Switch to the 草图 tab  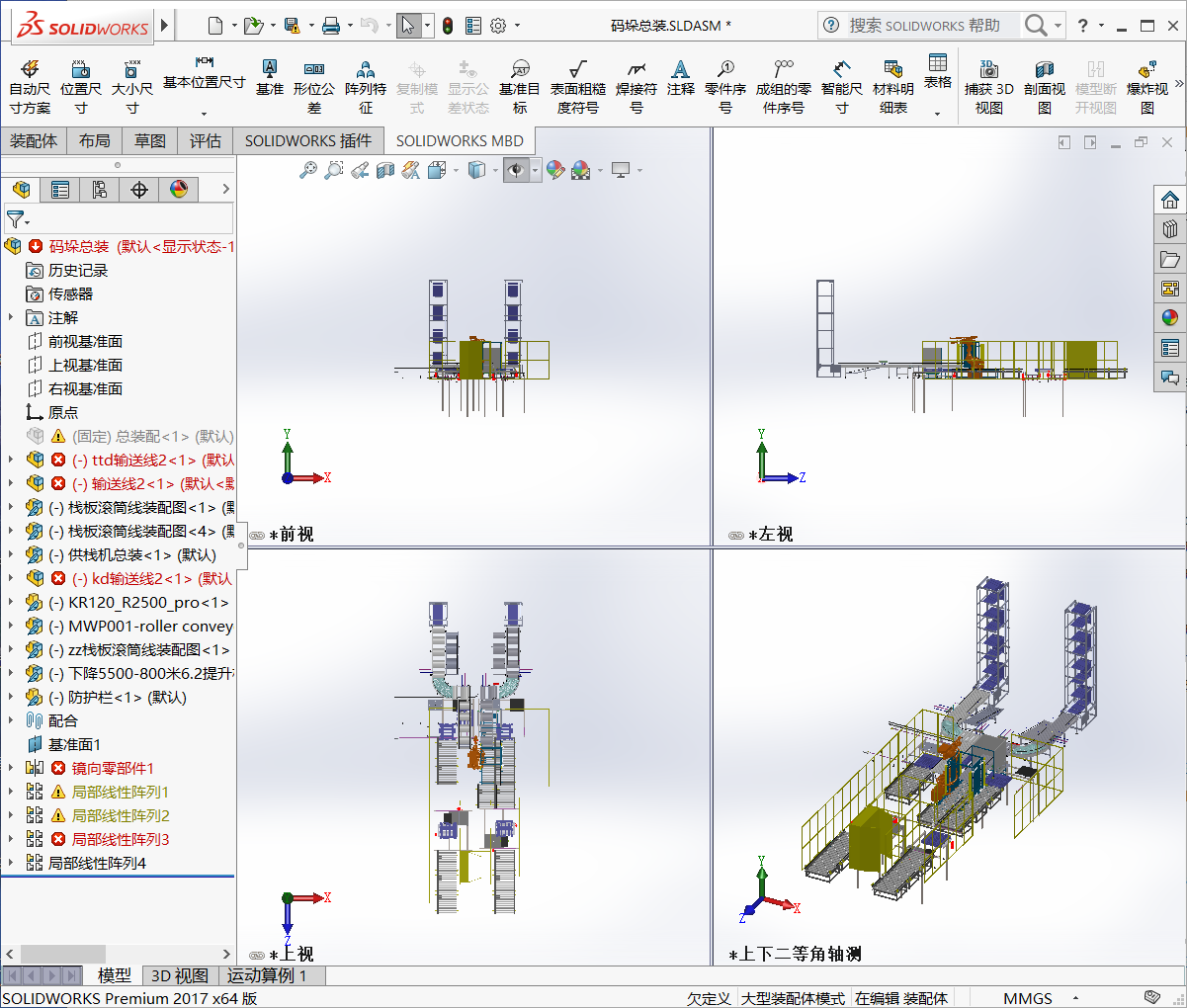pyautogui.click(x=150, y=140)
